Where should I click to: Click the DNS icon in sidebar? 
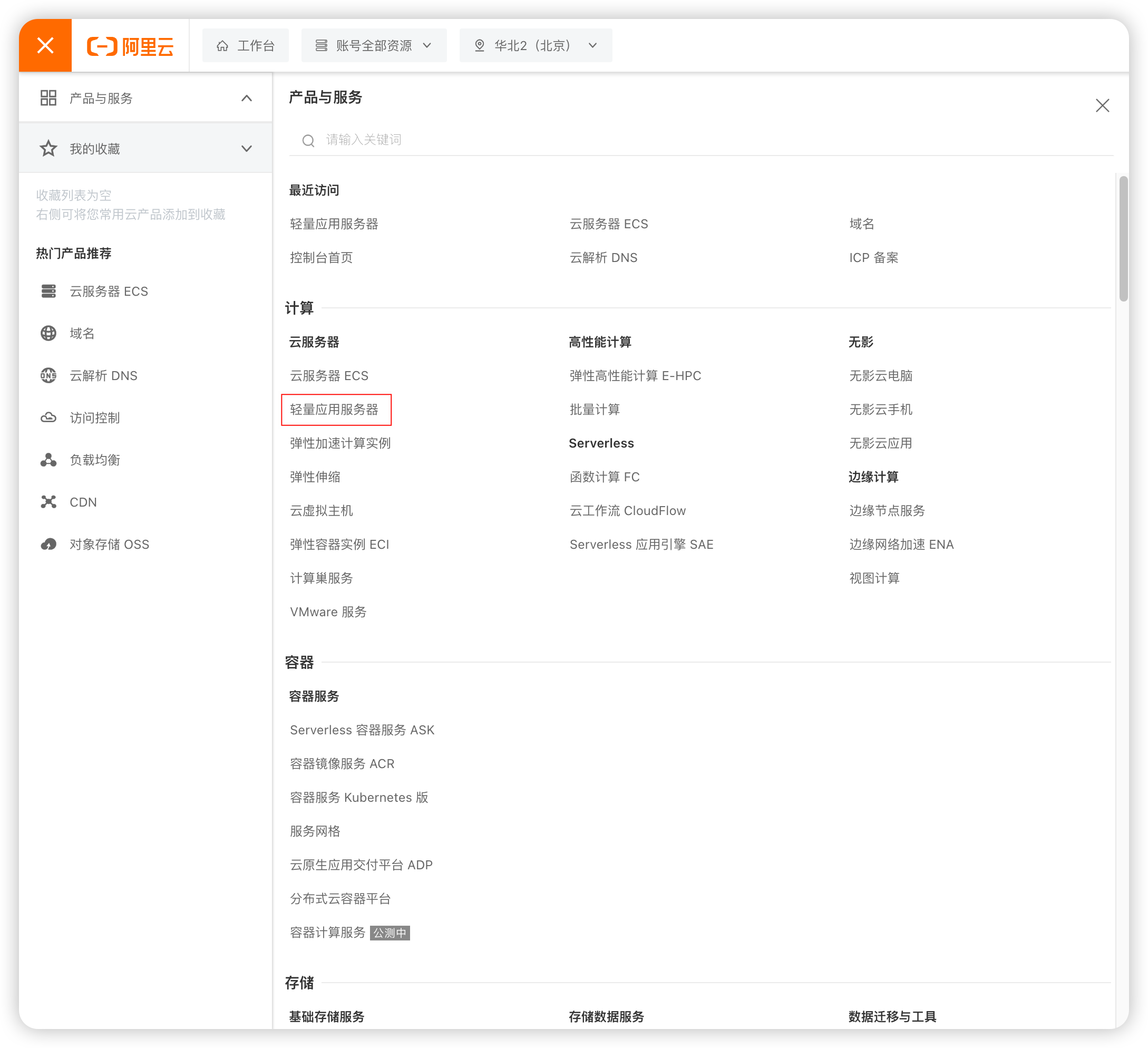48,375
